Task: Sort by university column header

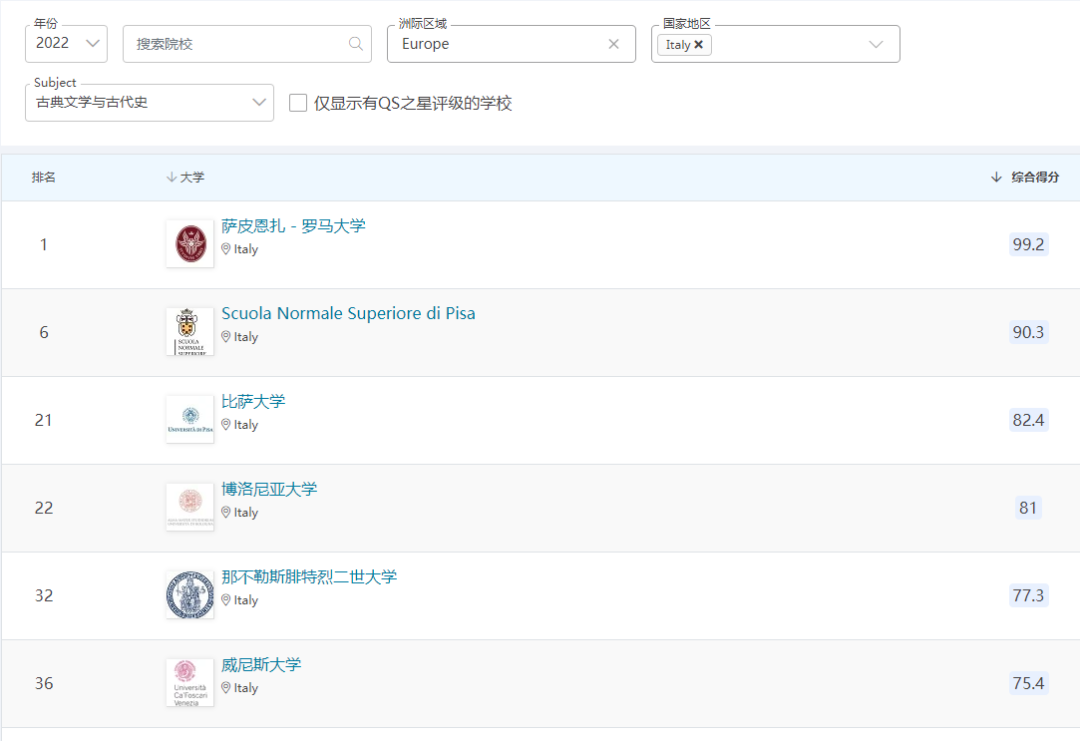Action: [185, 178]
